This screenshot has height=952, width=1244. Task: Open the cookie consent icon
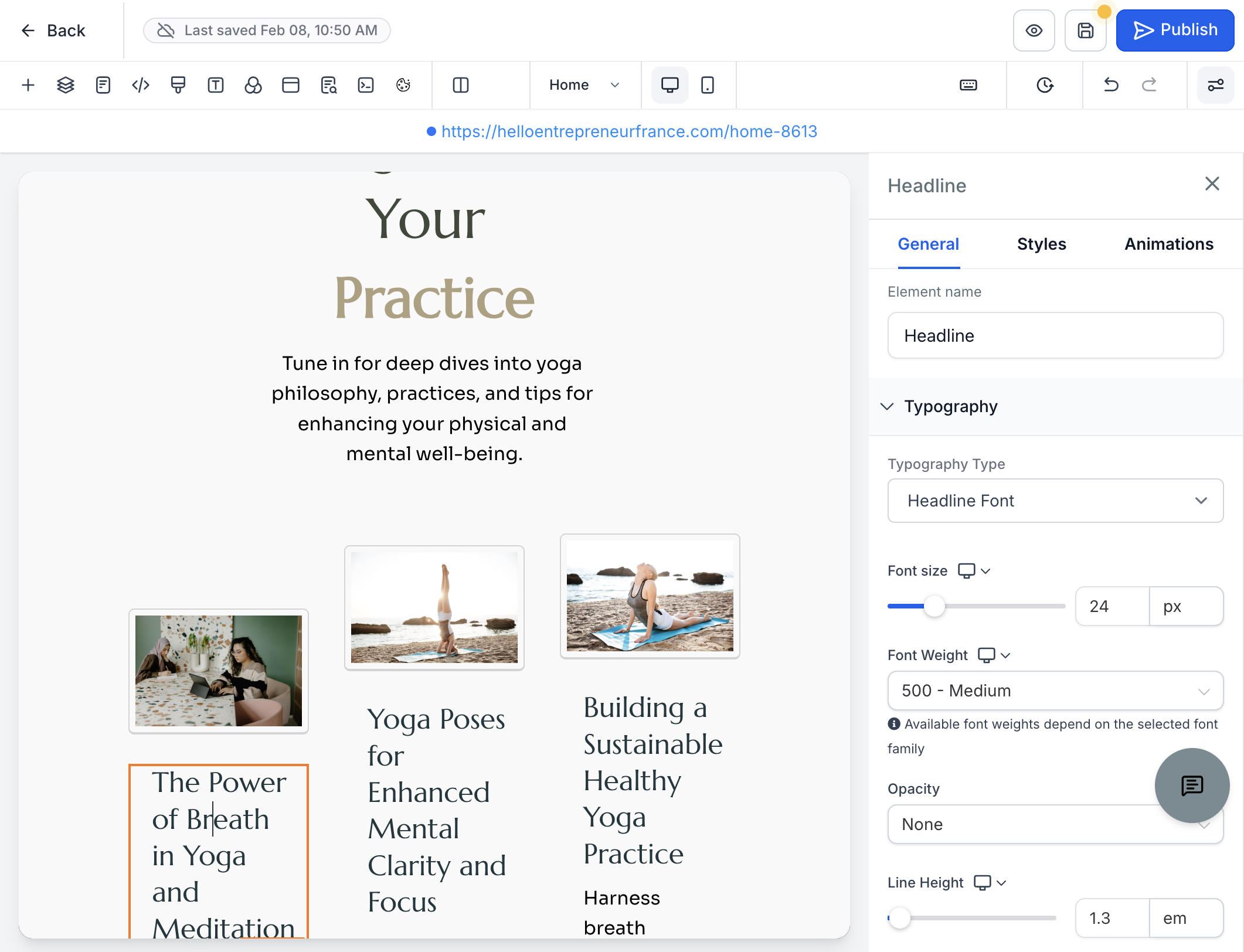point(403,85)
